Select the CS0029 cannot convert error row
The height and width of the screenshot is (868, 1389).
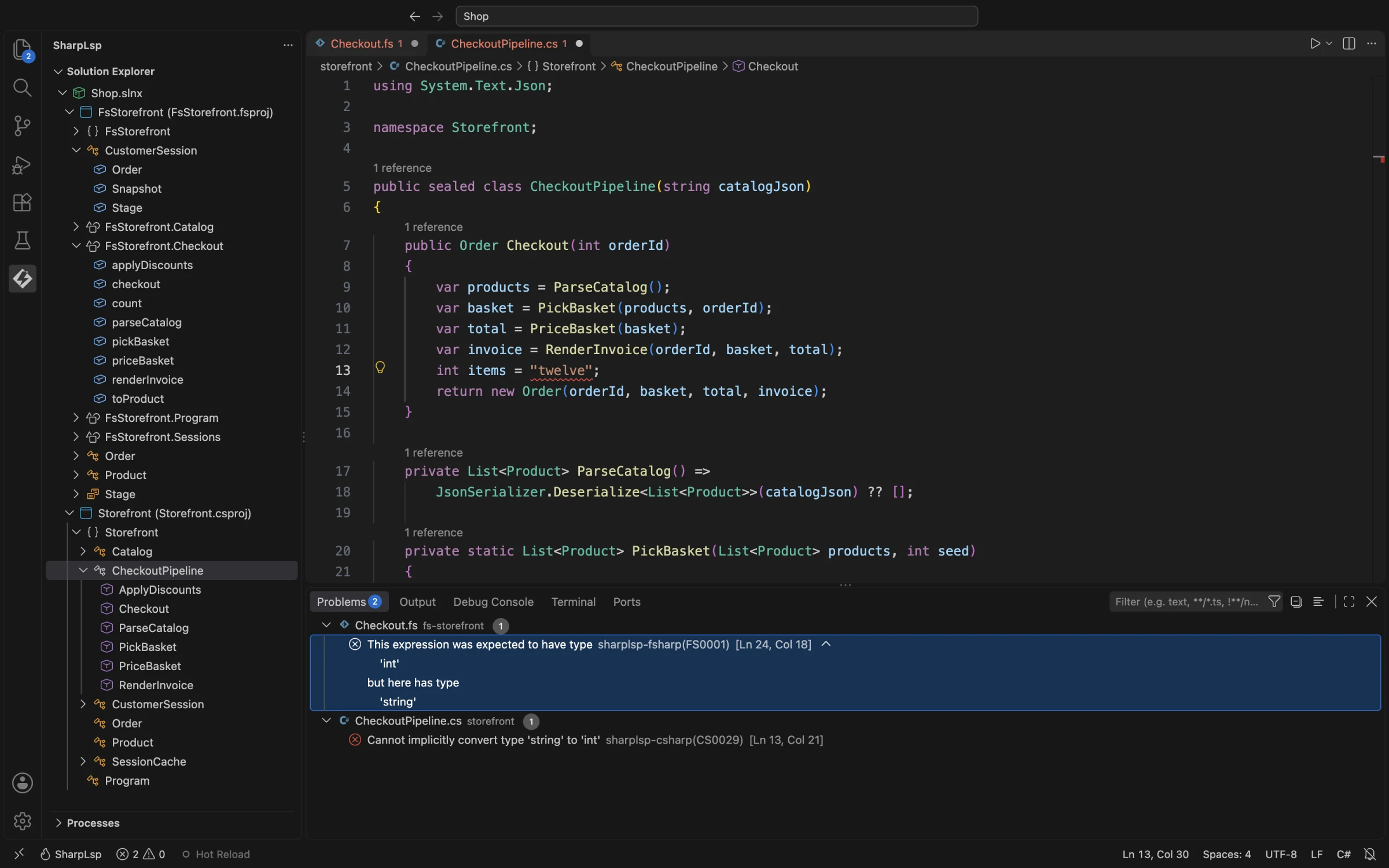point(845,740)
